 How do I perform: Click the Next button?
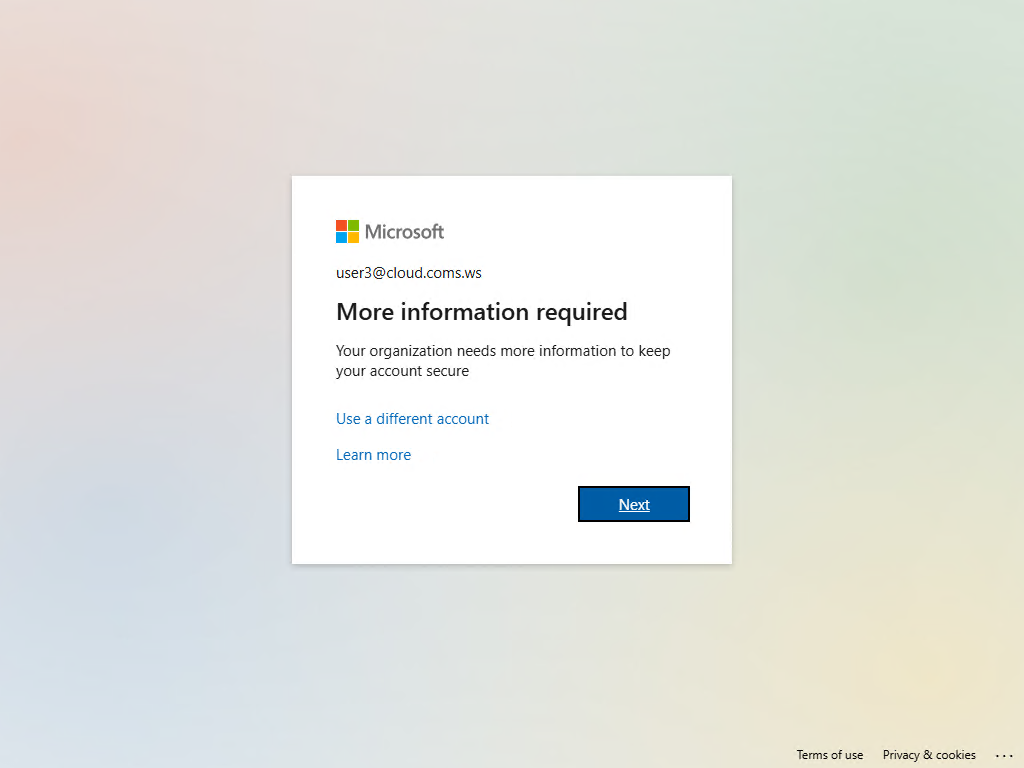click(x=633, y=504)
